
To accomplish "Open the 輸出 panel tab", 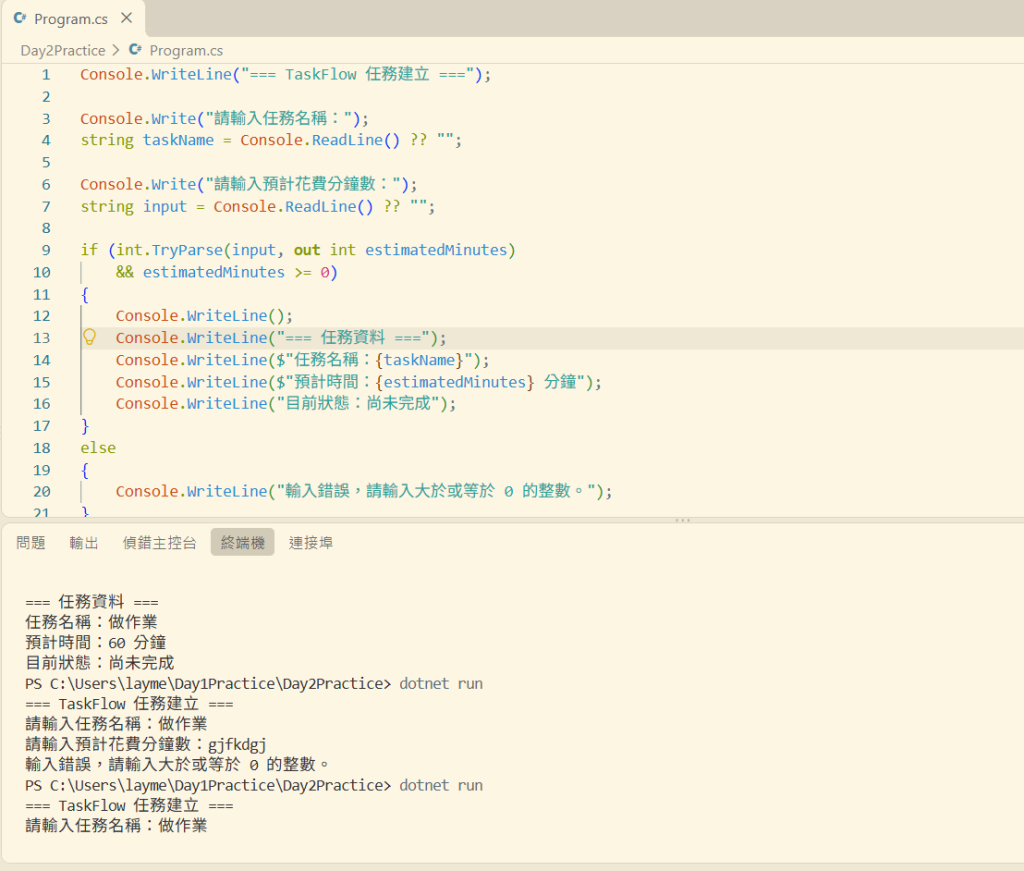I will [x=84, y=543].
